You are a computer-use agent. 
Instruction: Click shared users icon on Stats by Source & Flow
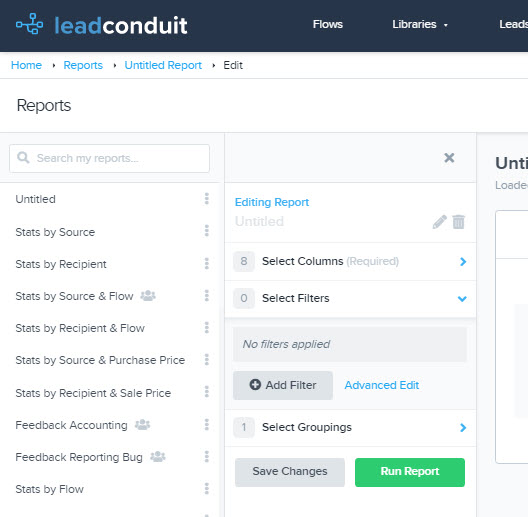148,295
